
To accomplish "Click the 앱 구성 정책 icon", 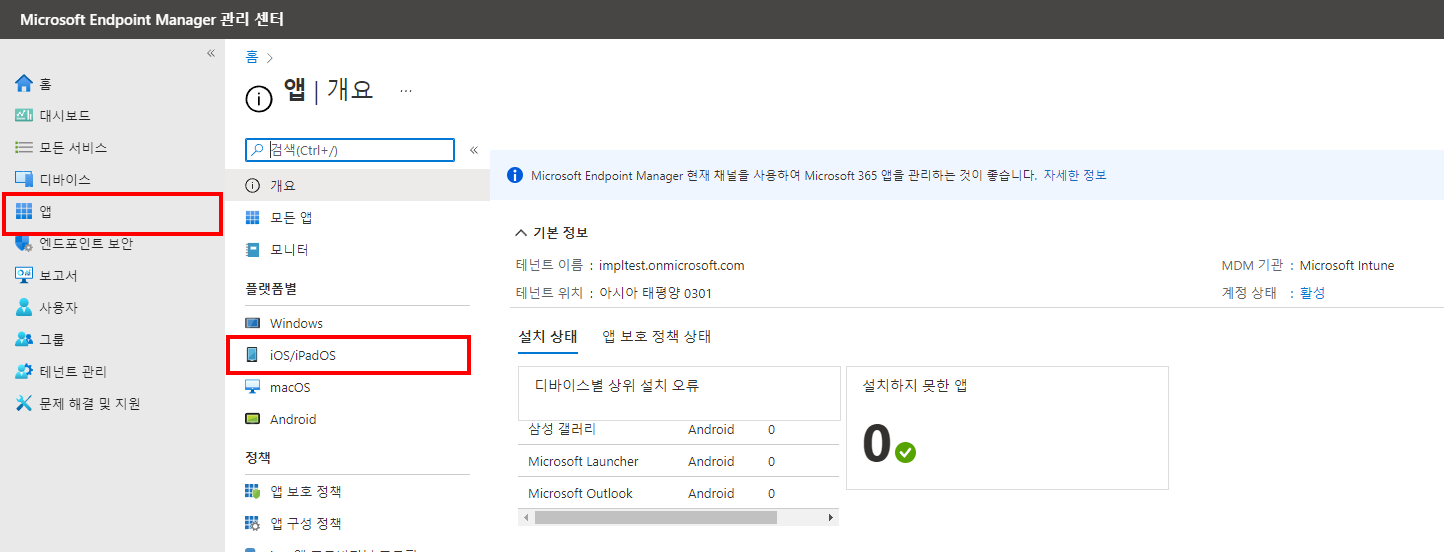I will [x=253, y=523].
